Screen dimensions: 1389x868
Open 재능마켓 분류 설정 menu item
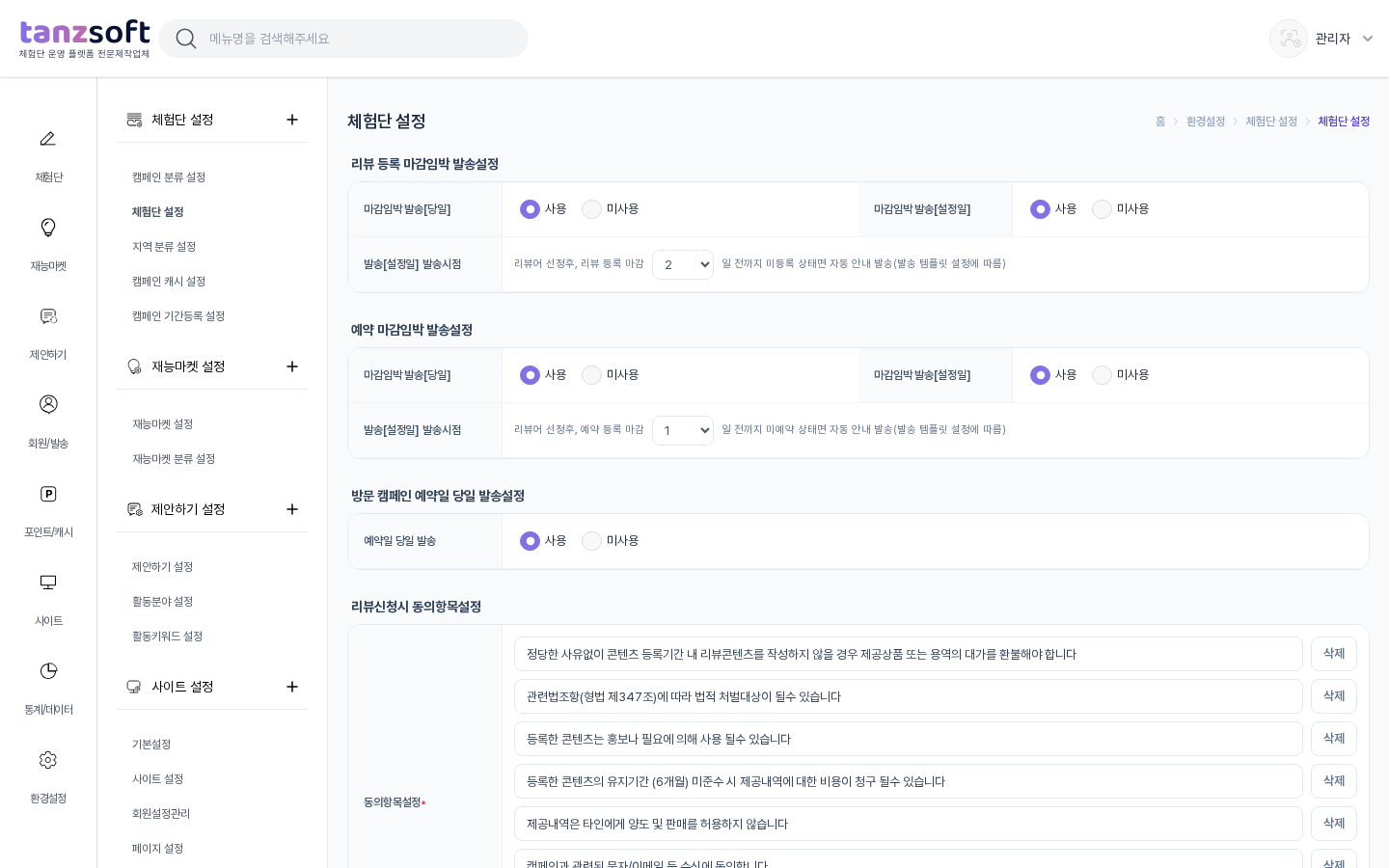[174, 459]
